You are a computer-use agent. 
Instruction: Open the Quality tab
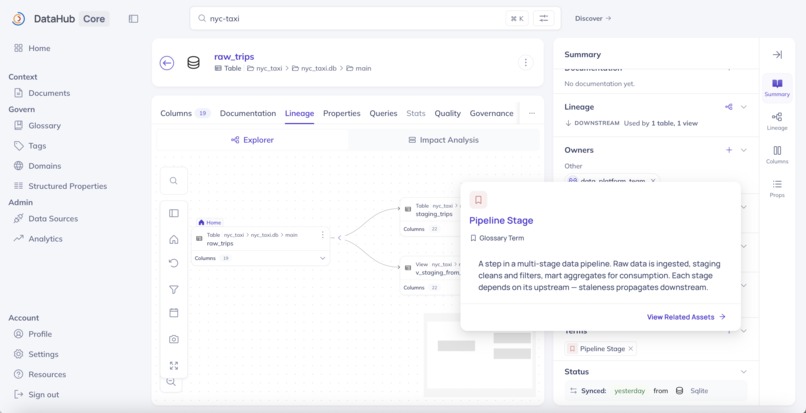click(x=447, y=113)
